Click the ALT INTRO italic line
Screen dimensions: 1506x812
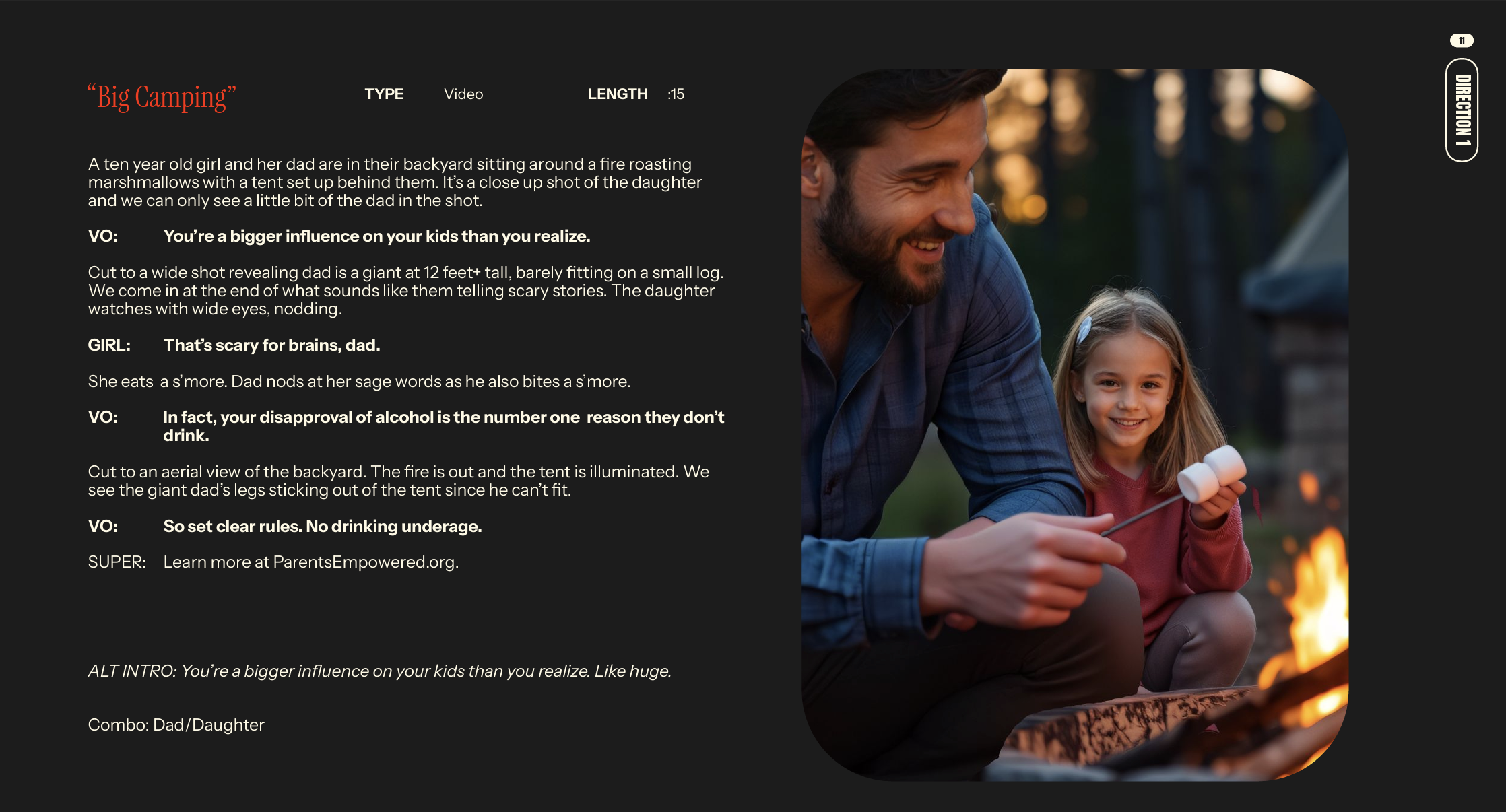pos(379,671)
